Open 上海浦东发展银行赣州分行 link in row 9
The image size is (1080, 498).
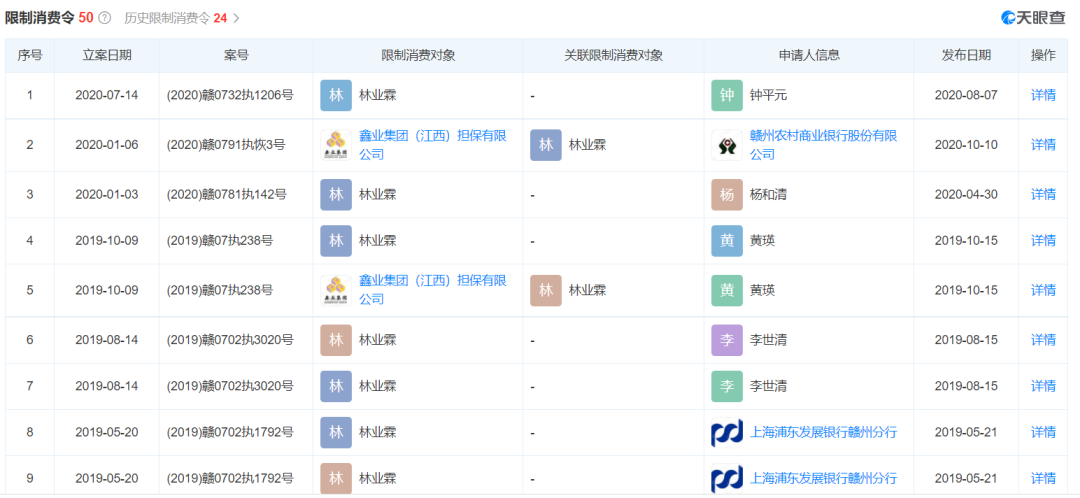[x=823, y=478]
